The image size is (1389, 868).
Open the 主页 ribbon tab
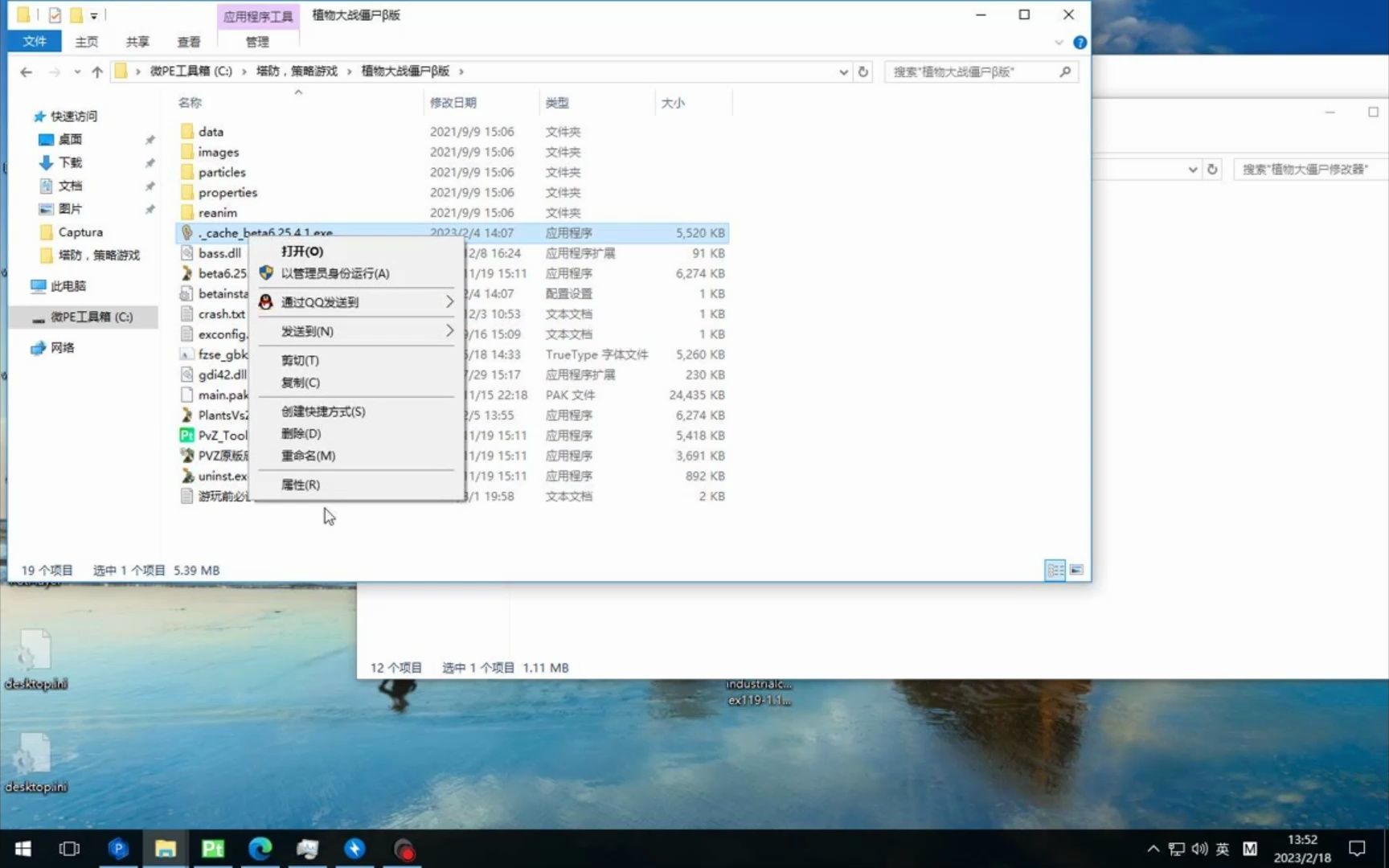(x=86, y=41)
